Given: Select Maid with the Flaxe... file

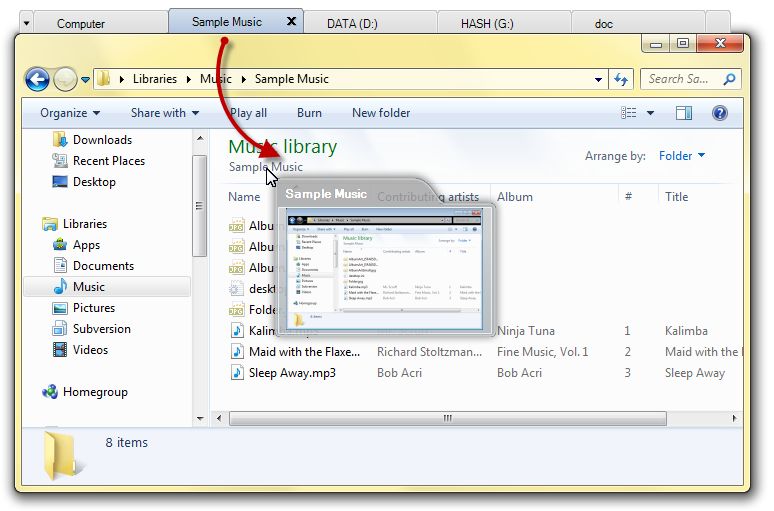Looking at the screenshot, I should 304,352.
